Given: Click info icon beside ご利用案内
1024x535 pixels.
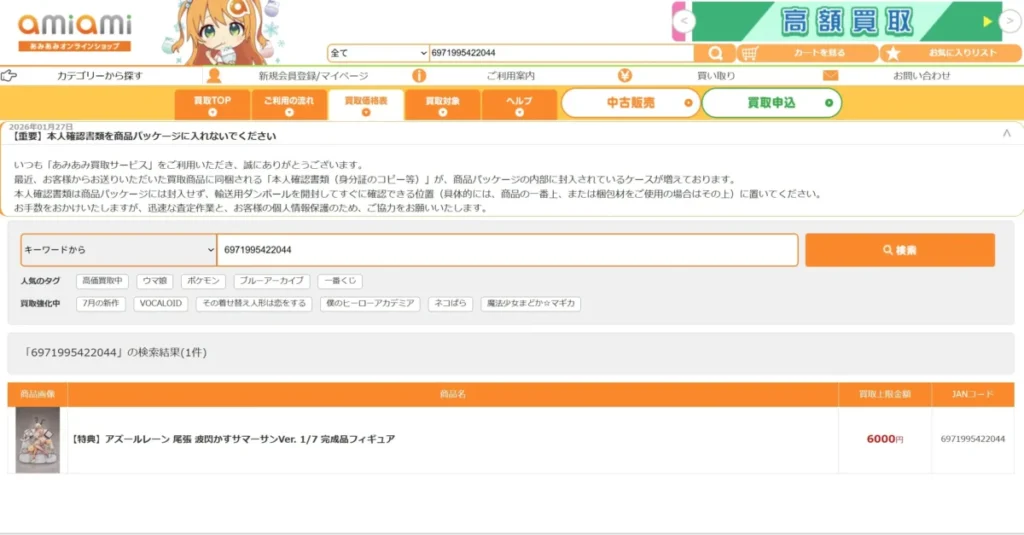Looking at the screenshot, I should point(419,76).
